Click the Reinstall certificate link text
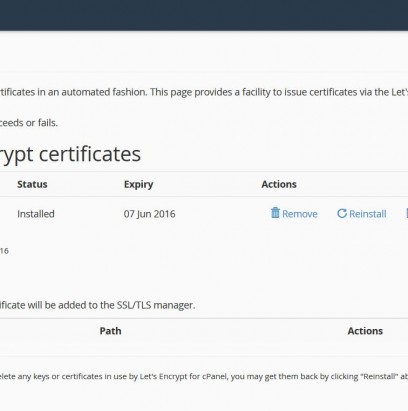 point(368,214)
